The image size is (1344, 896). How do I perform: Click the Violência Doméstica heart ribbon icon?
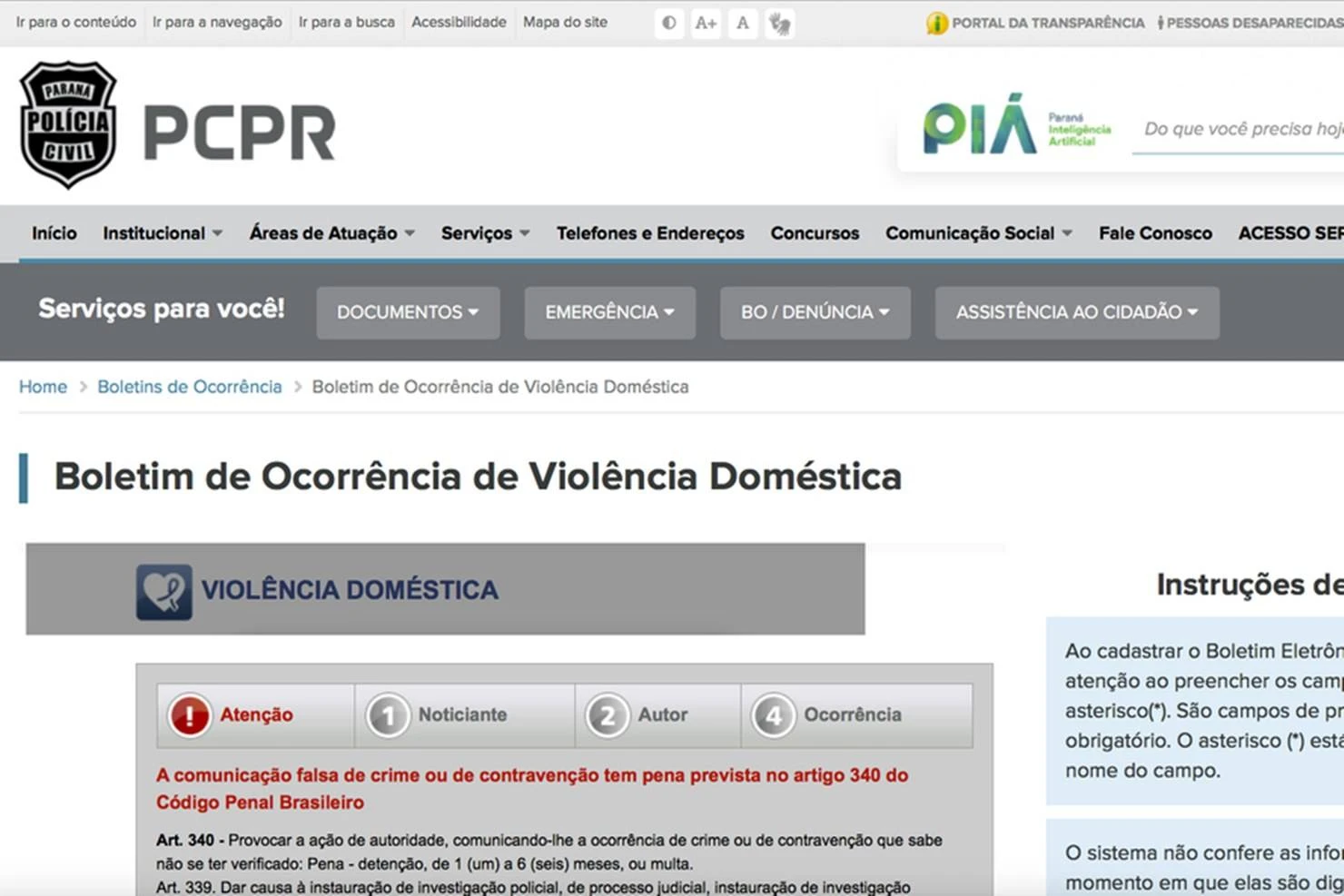[x=163, y=592]
